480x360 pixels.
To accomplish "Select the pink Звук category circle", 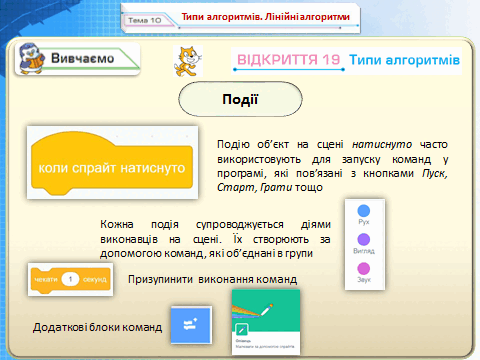I will [364, 268].
